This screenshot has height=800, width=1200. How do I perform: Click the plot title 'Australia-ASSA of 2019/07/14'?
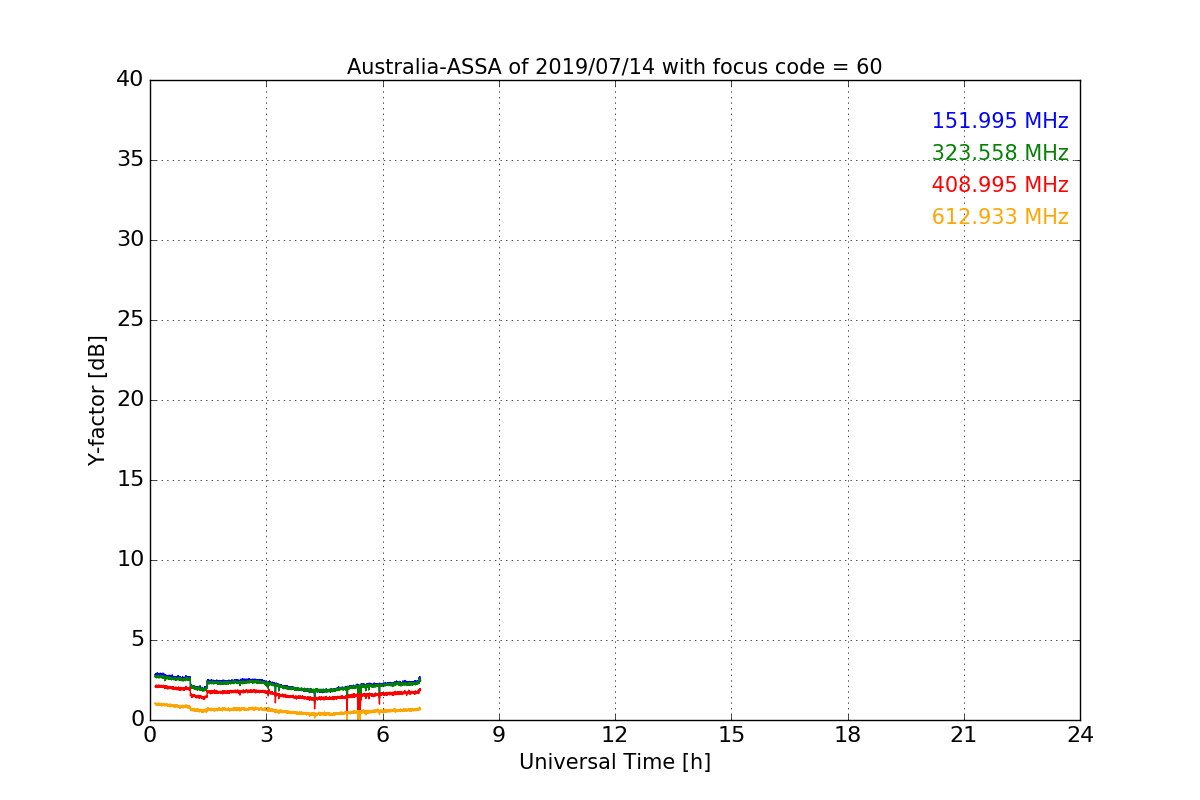[503, 67]
